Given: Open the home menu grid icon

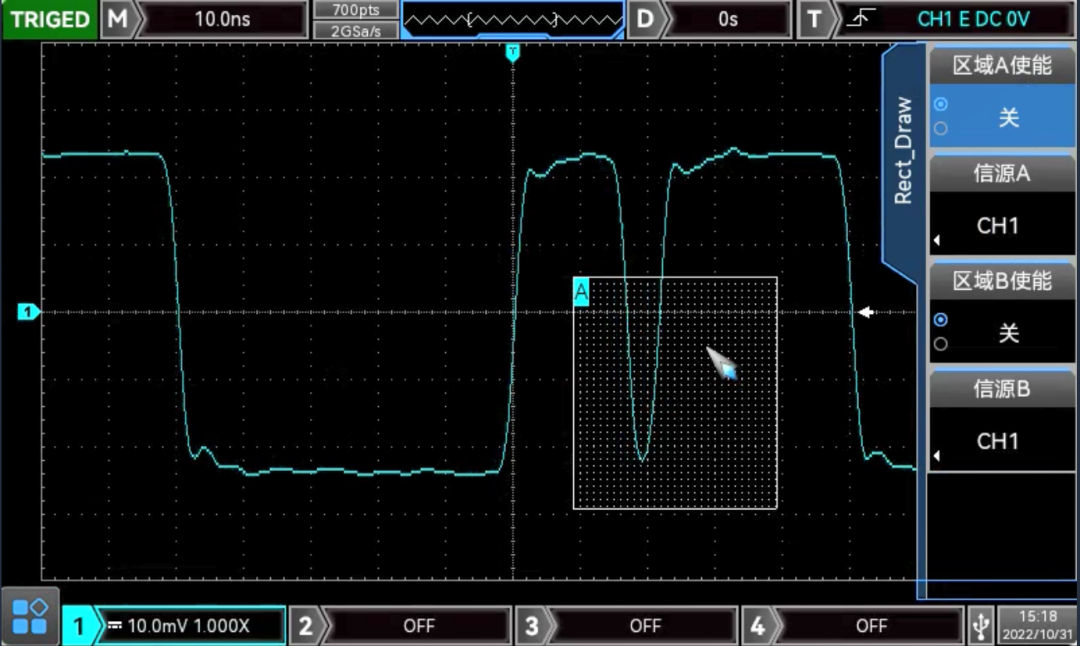Looking at the screenshot, I should coord(30,616).
